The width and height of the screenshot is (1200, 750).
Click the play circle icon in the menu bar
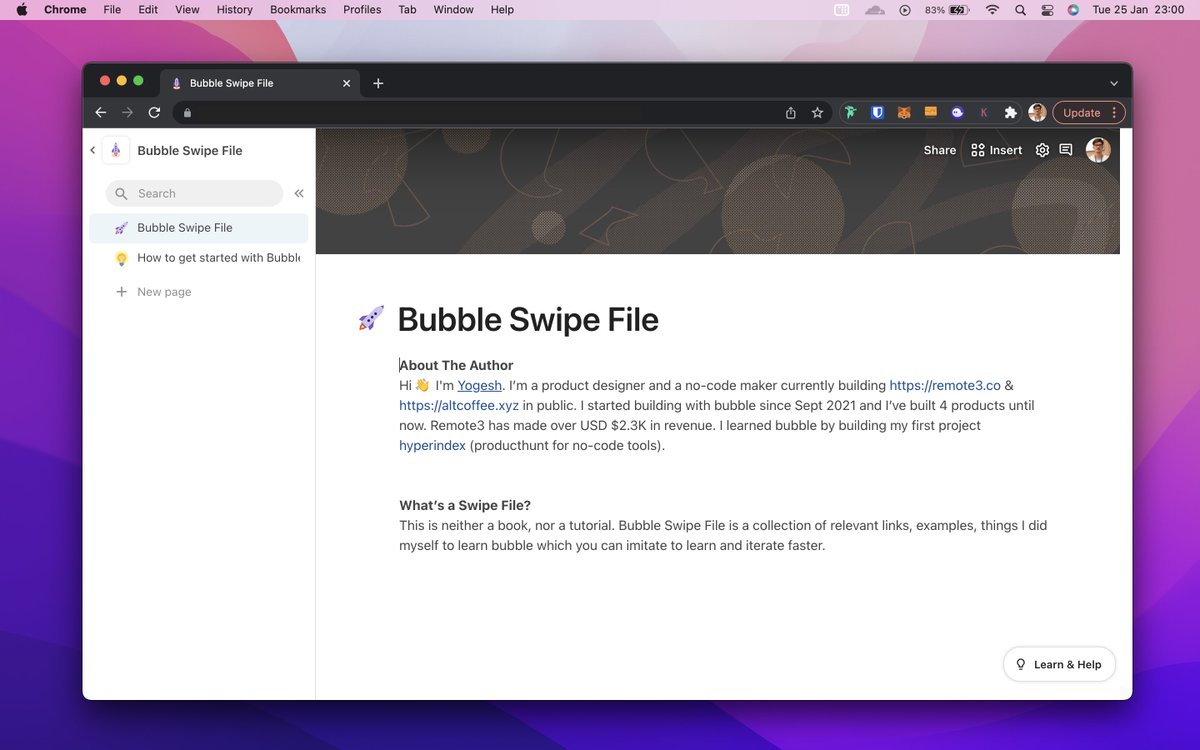pos(905,10)
